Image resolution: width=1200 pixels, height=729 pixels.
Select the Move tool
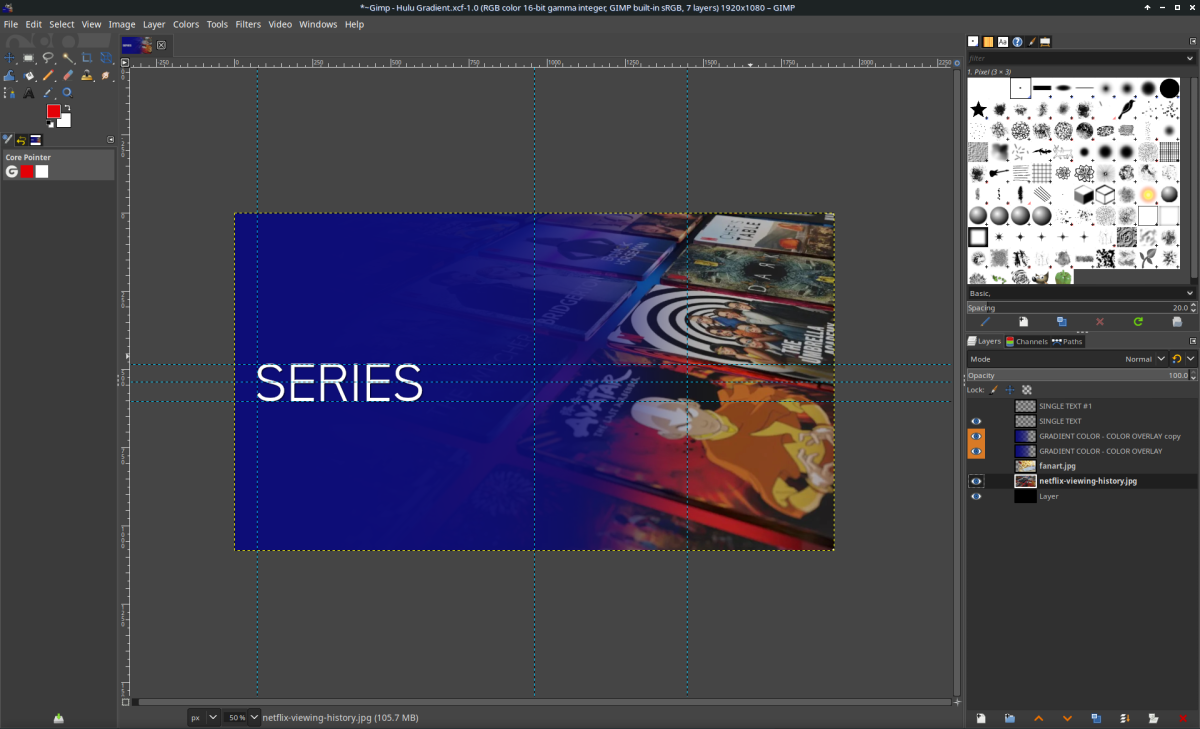point(10,57)
